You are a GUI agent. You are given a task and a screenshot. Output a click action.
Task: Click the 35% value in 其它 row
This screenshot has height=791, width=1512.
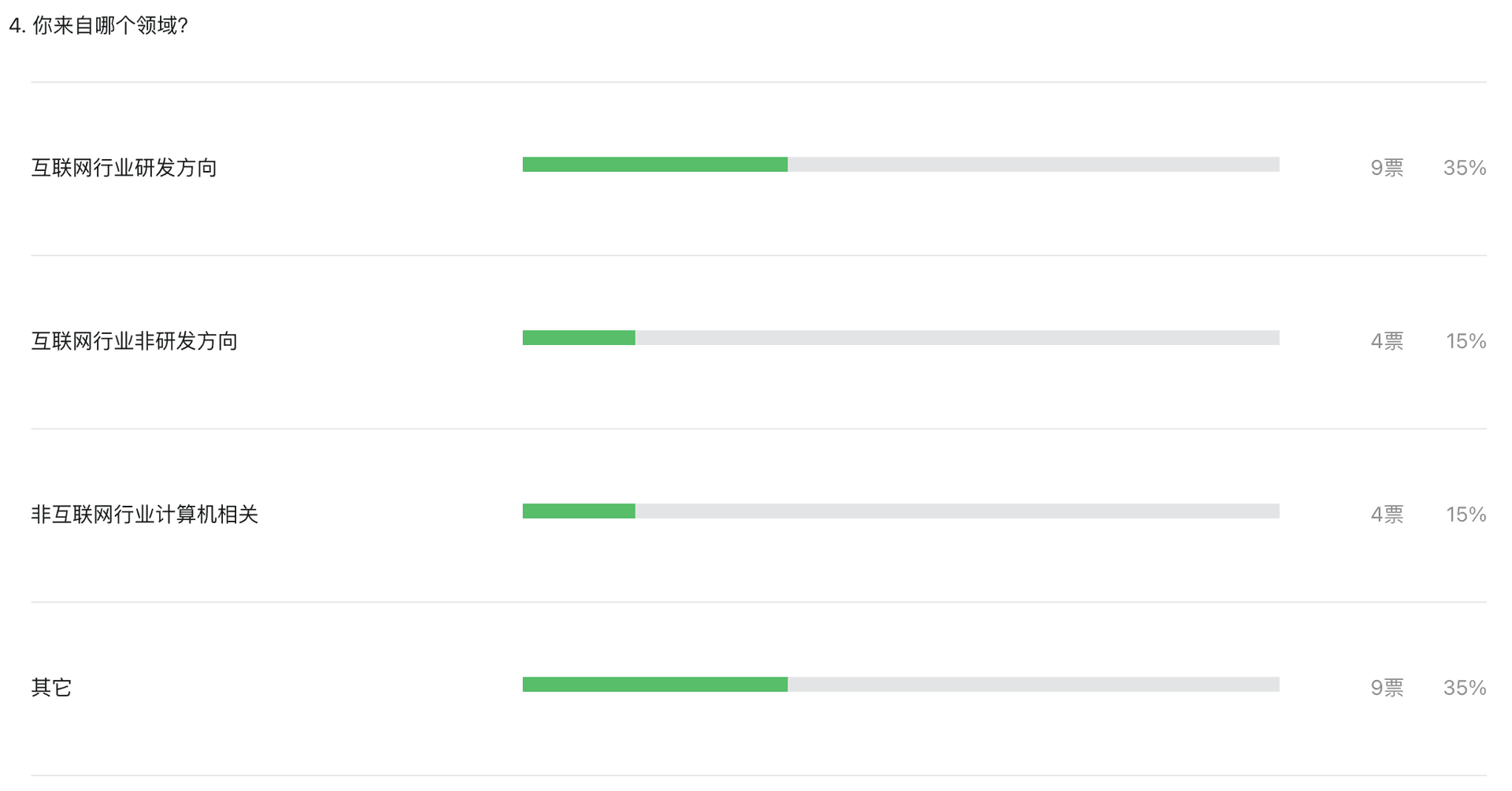click(x=1465, y=688)
